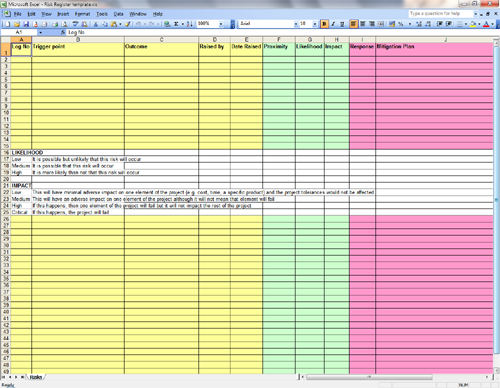
Task: Click the Cut scissors icon
Action: [96, 24]
